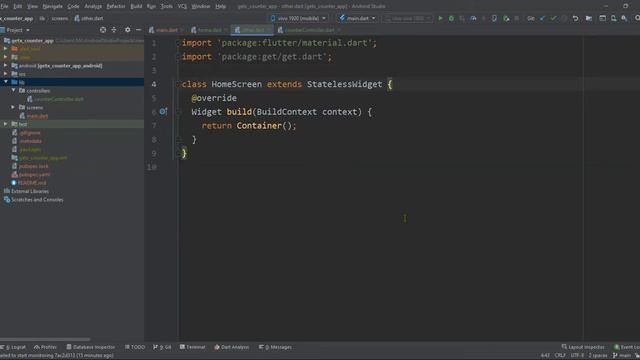Collapse the build method fold marker line 6
640x360 pixels.
[178, 112]
